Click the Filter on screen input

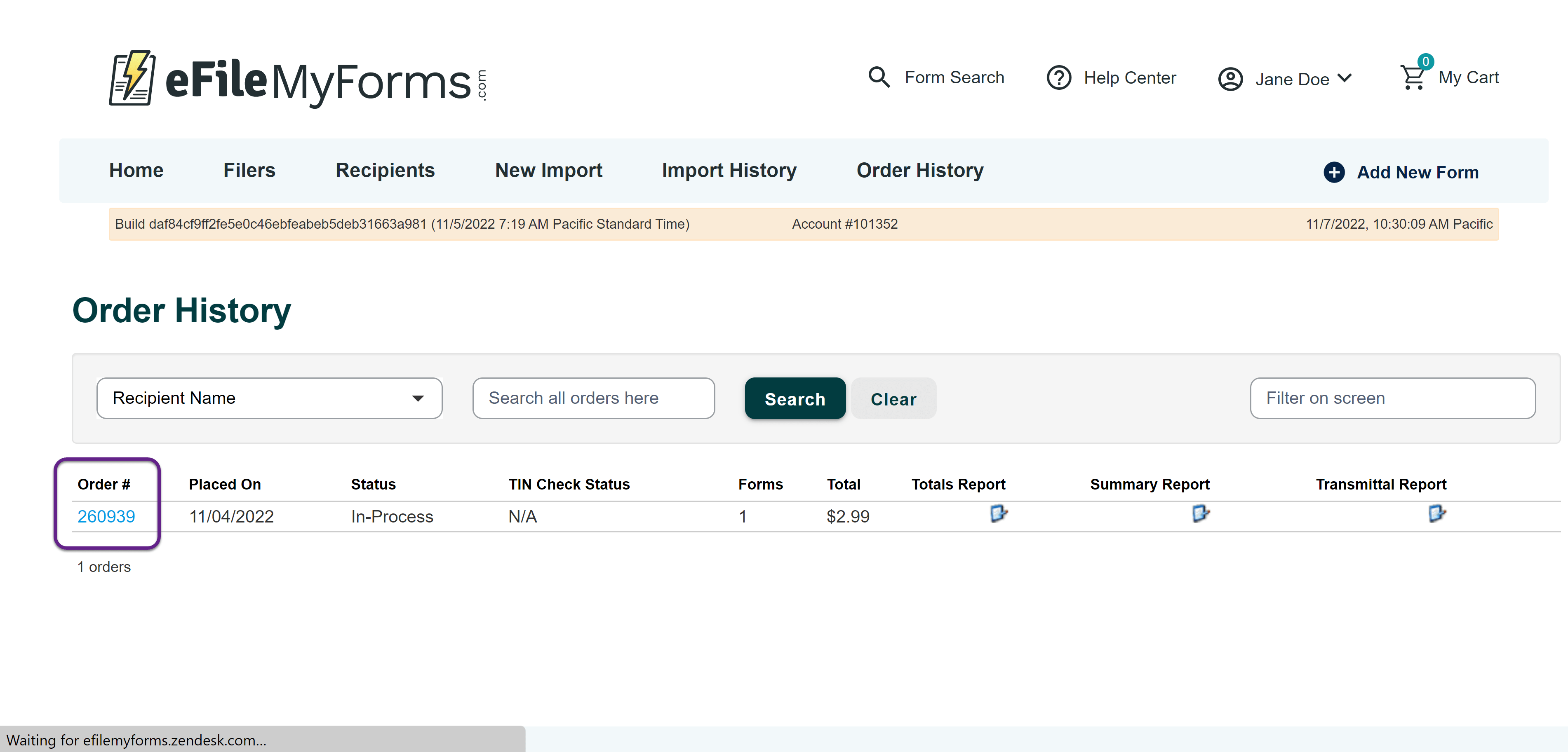coord(1392,398)
